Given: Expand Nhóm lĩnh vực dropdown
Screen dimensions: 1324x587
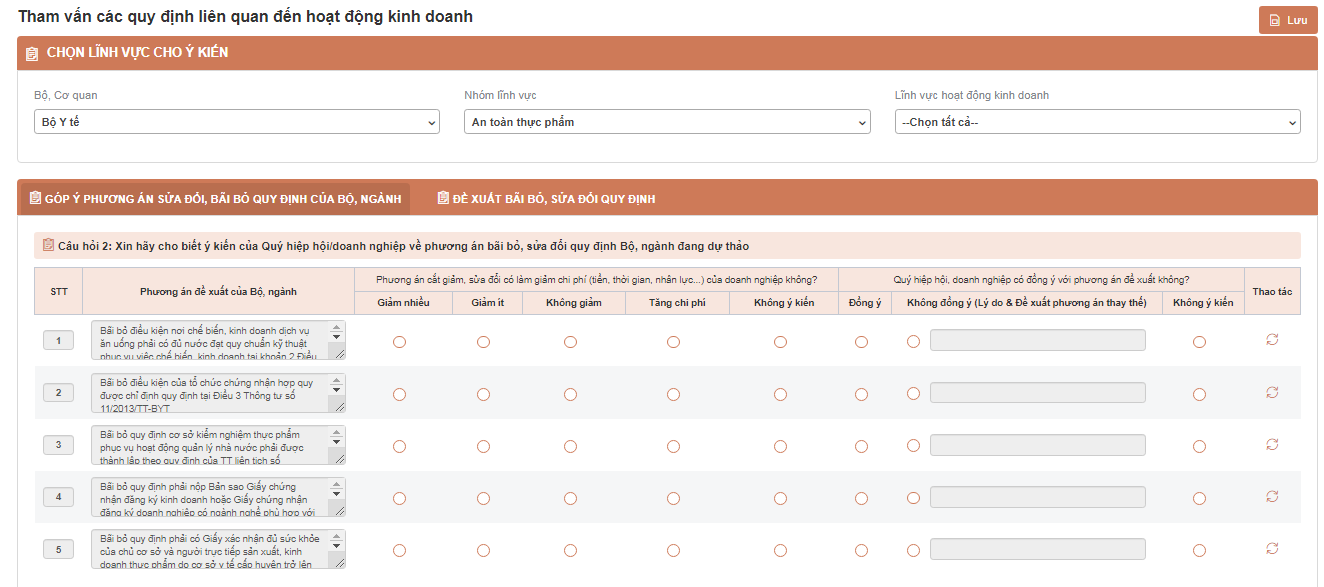Looking at the screenshot, I should 667,122.
